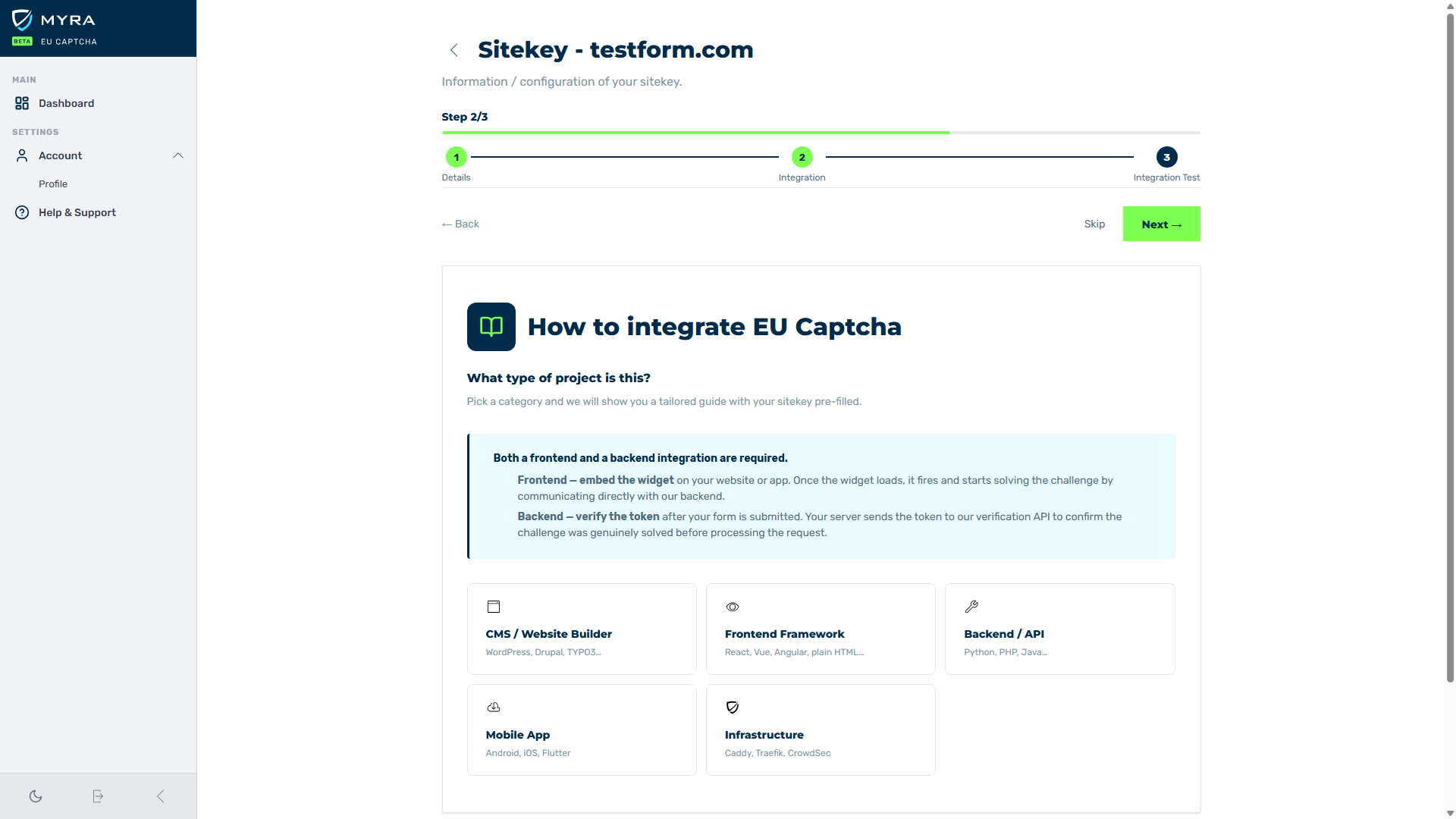
Task: Select the Frontend Framework eye icon card
Action: point(821,629)
